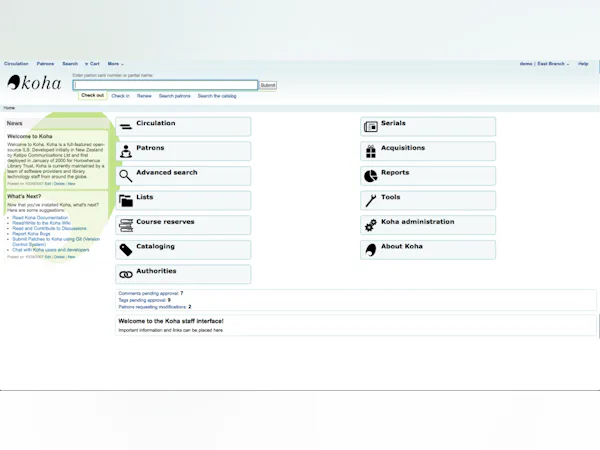Open the Authorities chain-link icon
The width and height of the screenshot is (600, 450).
(126, 274)
